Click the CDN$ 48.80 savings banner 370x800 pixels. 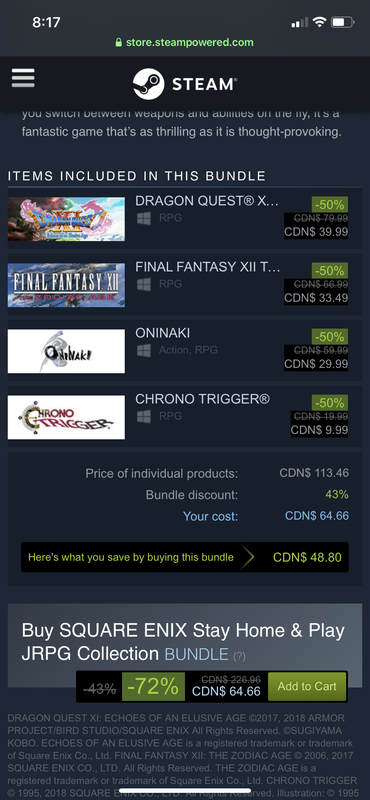pos(185,557)
